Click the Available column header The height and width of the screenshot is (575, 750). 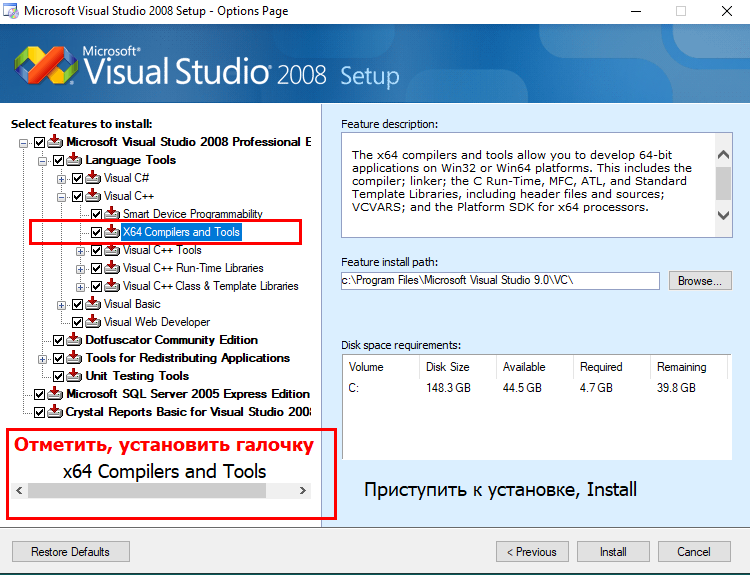(535, 367)
